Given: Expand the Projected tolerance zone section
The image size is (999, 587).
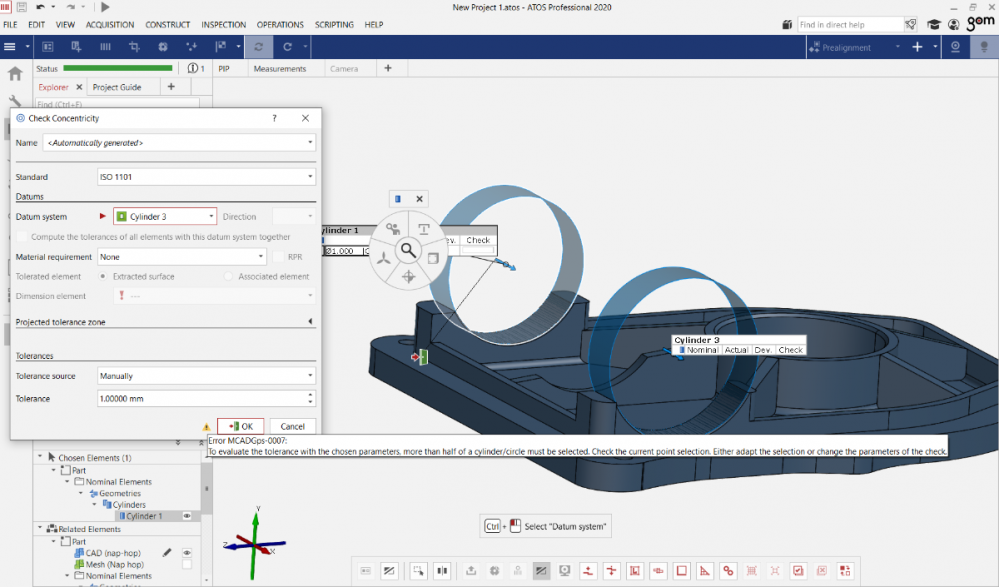Looking at the screenshot, I should click(x=310, y=322).
